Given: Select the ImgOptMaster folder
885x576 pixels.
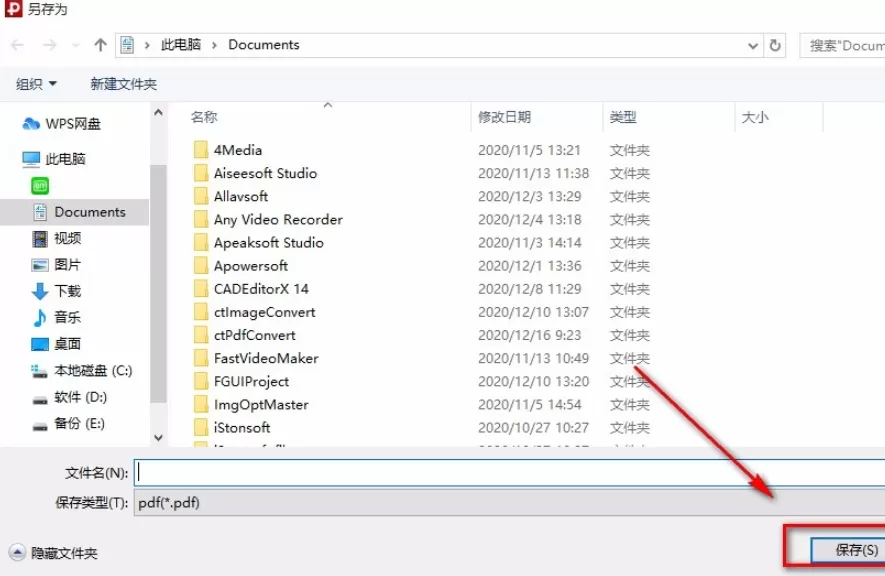Looking at the screenshot, I should 261,404.
